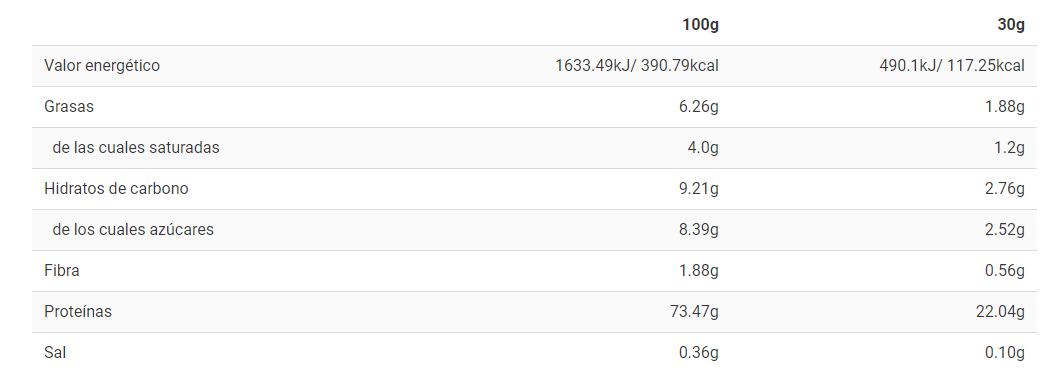Click the 1633.49kJ/ 390.79kcal energy value
This screenshot has width=1051, height=371.
pos(637,66)
